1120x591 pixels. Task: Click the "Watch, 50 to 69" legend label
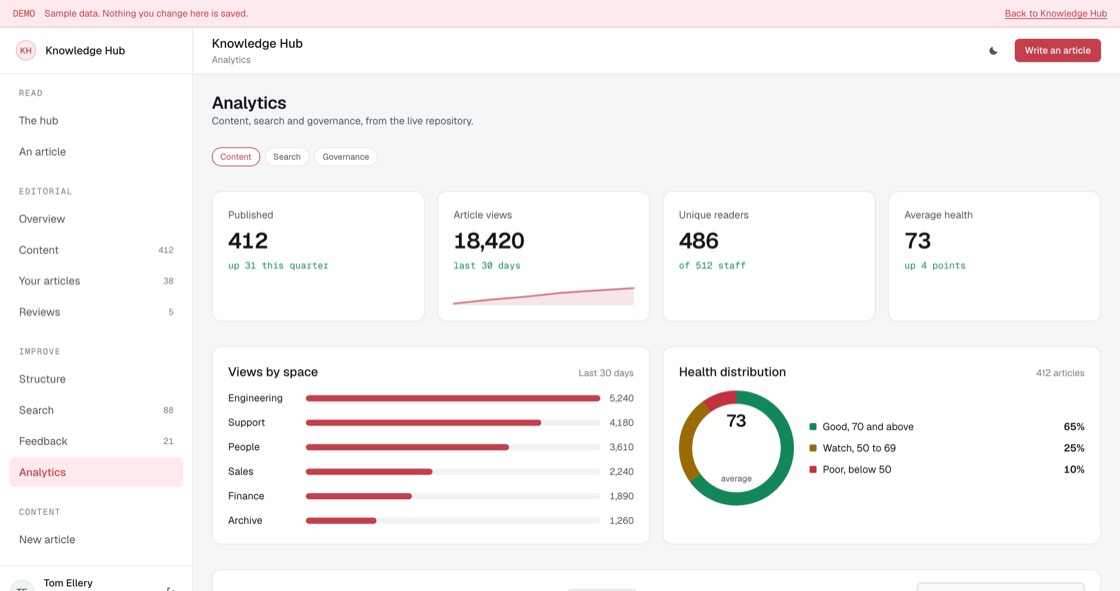(859, 448)
